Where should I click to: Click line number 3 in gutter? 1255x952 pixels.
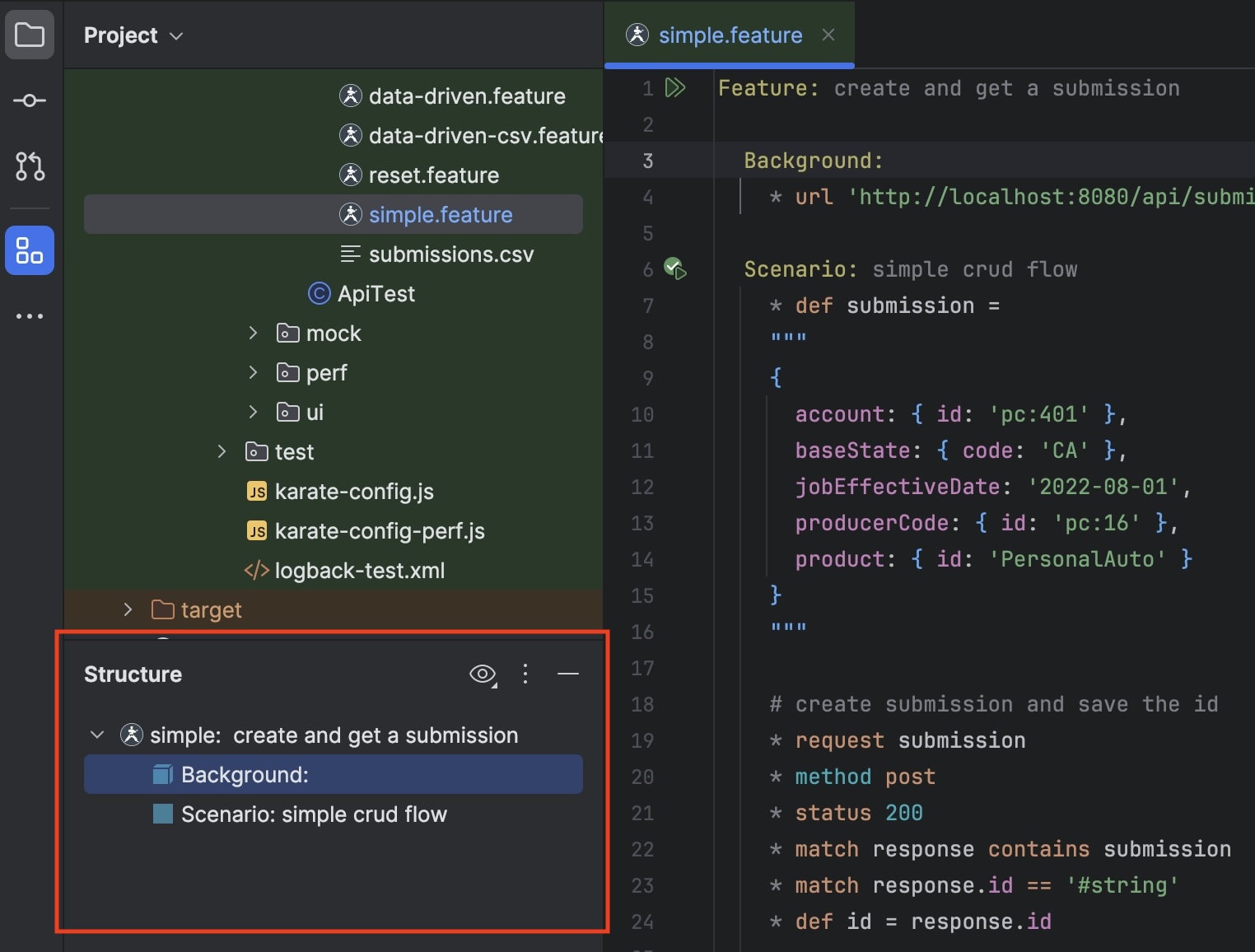pos(648,161)
